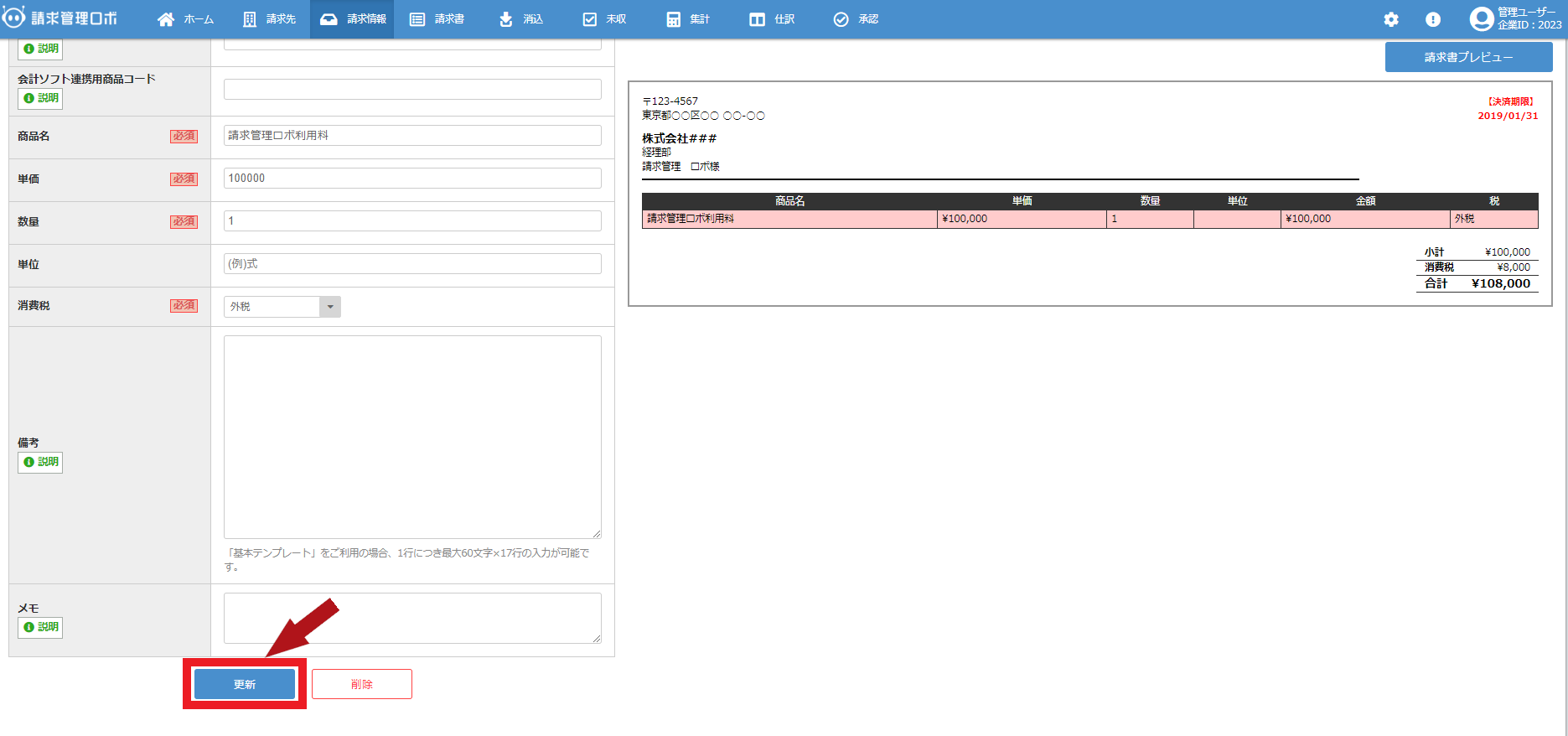
Task: Open 承認 checkmark circle in navbar
Action: 841,19
